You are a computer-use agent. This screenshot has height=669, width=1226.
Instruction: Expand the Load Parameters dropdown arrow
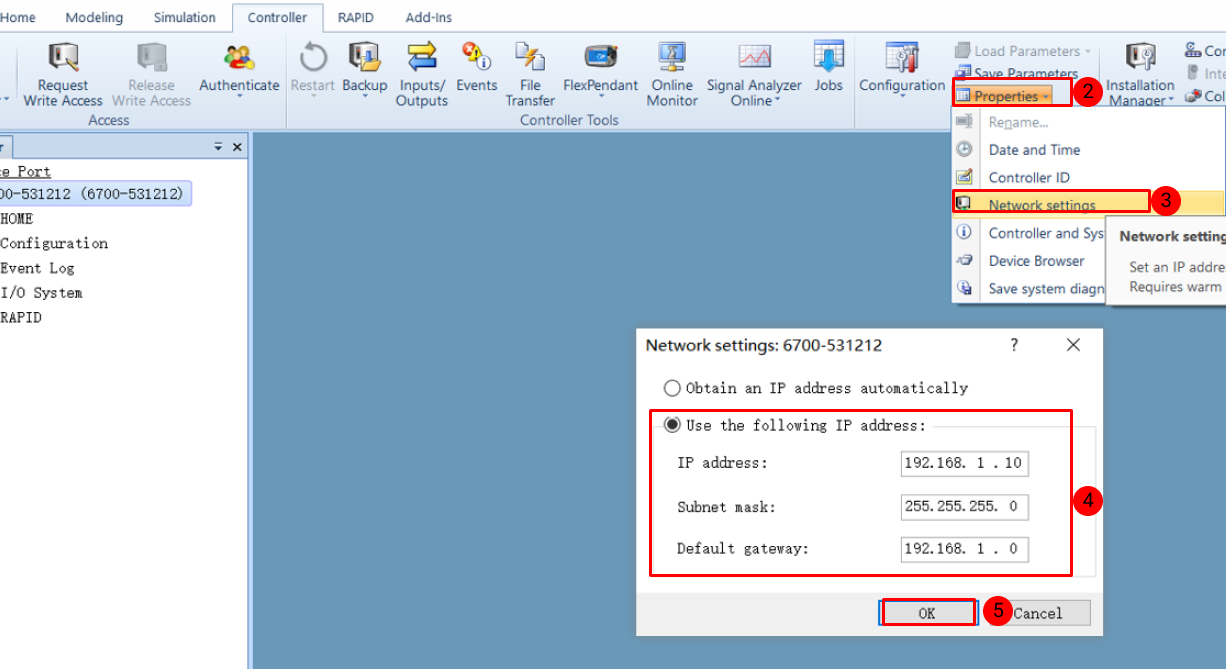[x=1088, y=51]
